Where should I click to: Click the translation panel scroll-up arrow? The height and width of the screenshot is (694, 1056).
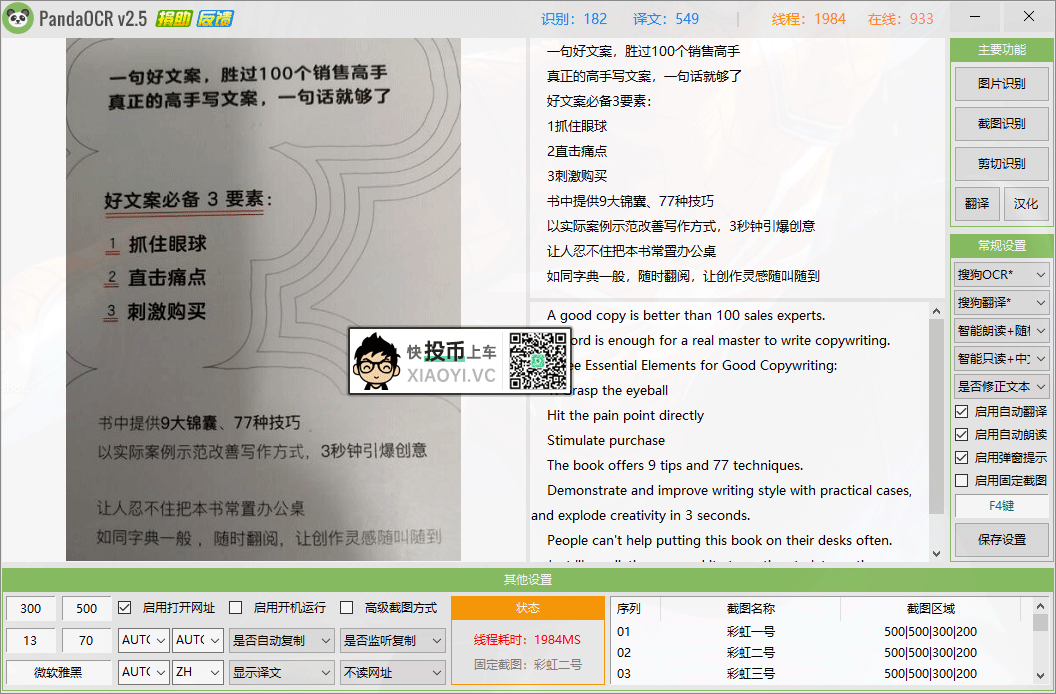coord(936,311)
